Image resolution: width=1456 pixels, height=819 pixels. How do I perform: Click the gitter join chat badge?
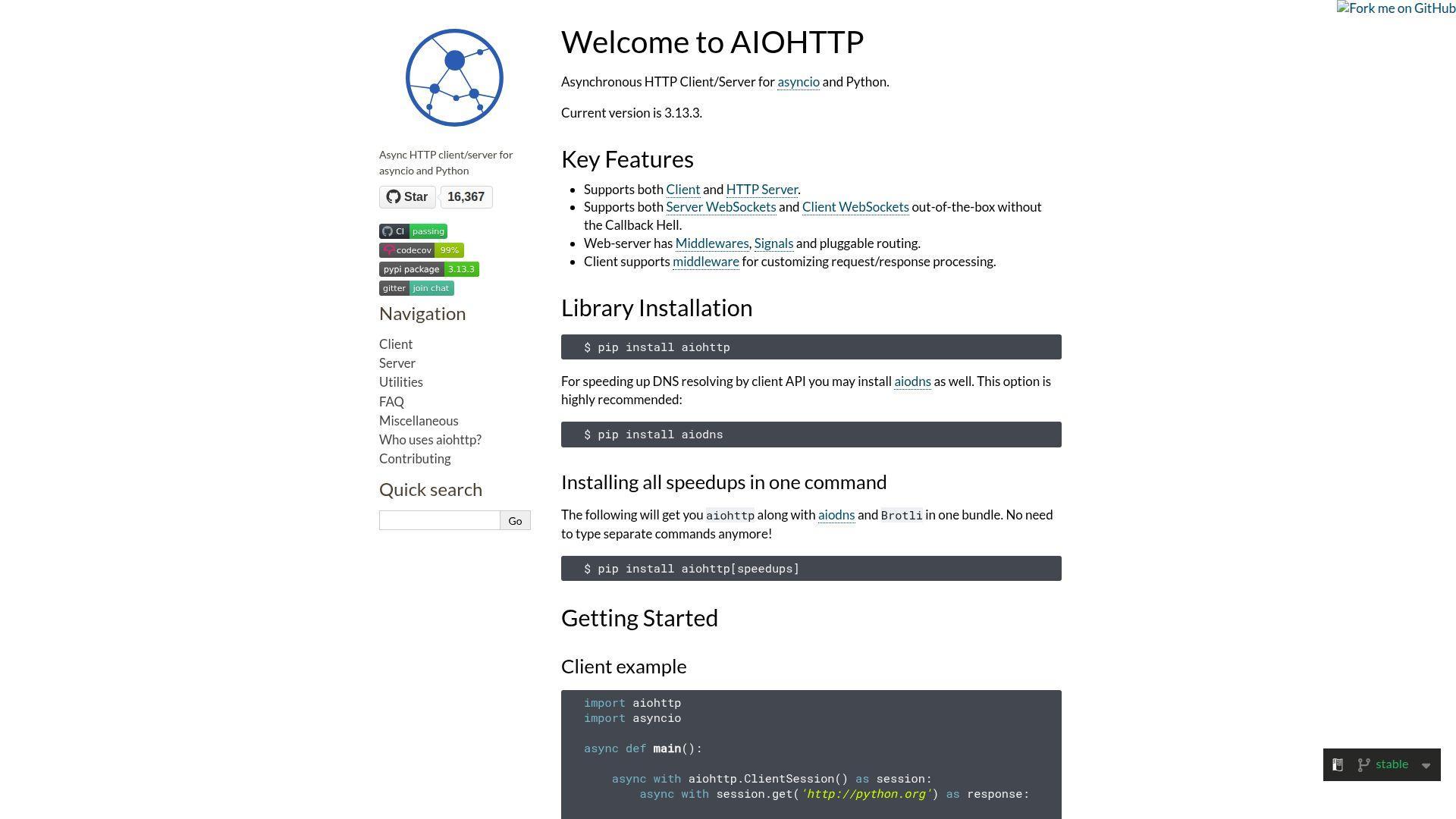[416, 288]
